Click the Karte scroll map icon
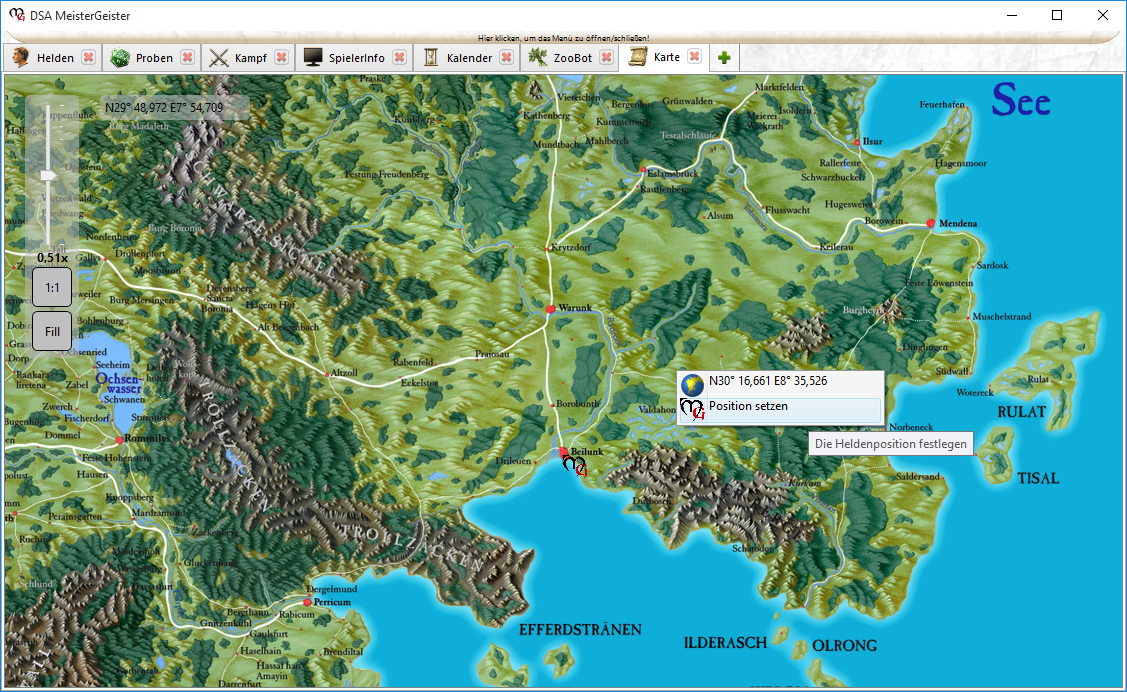1127x692 pixels. 638,57
